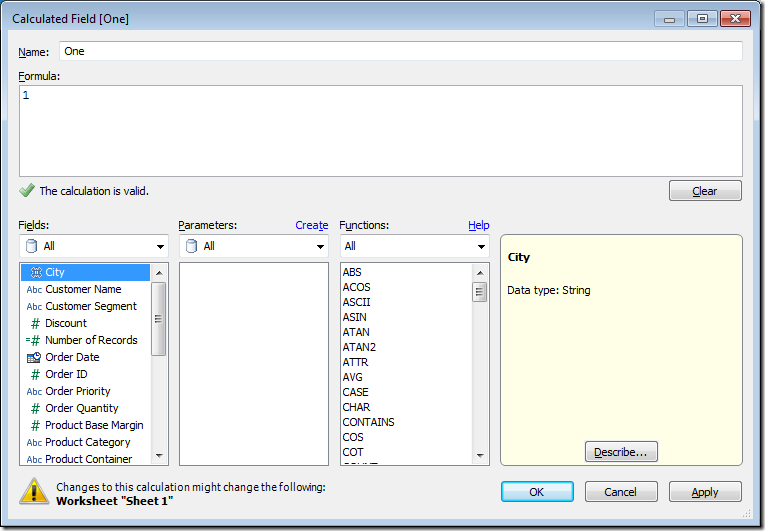
Task: Maximize the Calculated Field dialog
Action: pos(702,19)
